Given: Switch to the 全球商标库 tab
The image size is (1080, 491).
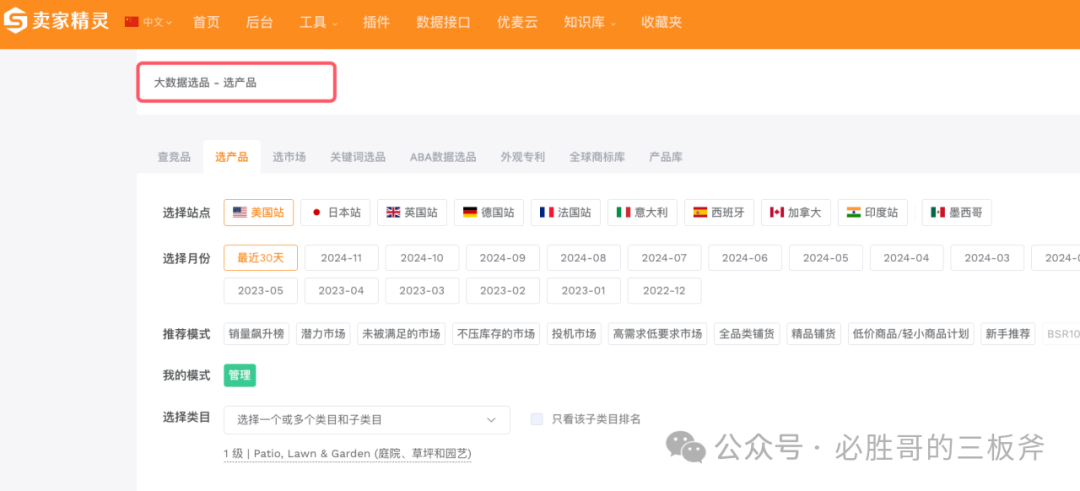Looking at the screenshot, I should [597, 157].
